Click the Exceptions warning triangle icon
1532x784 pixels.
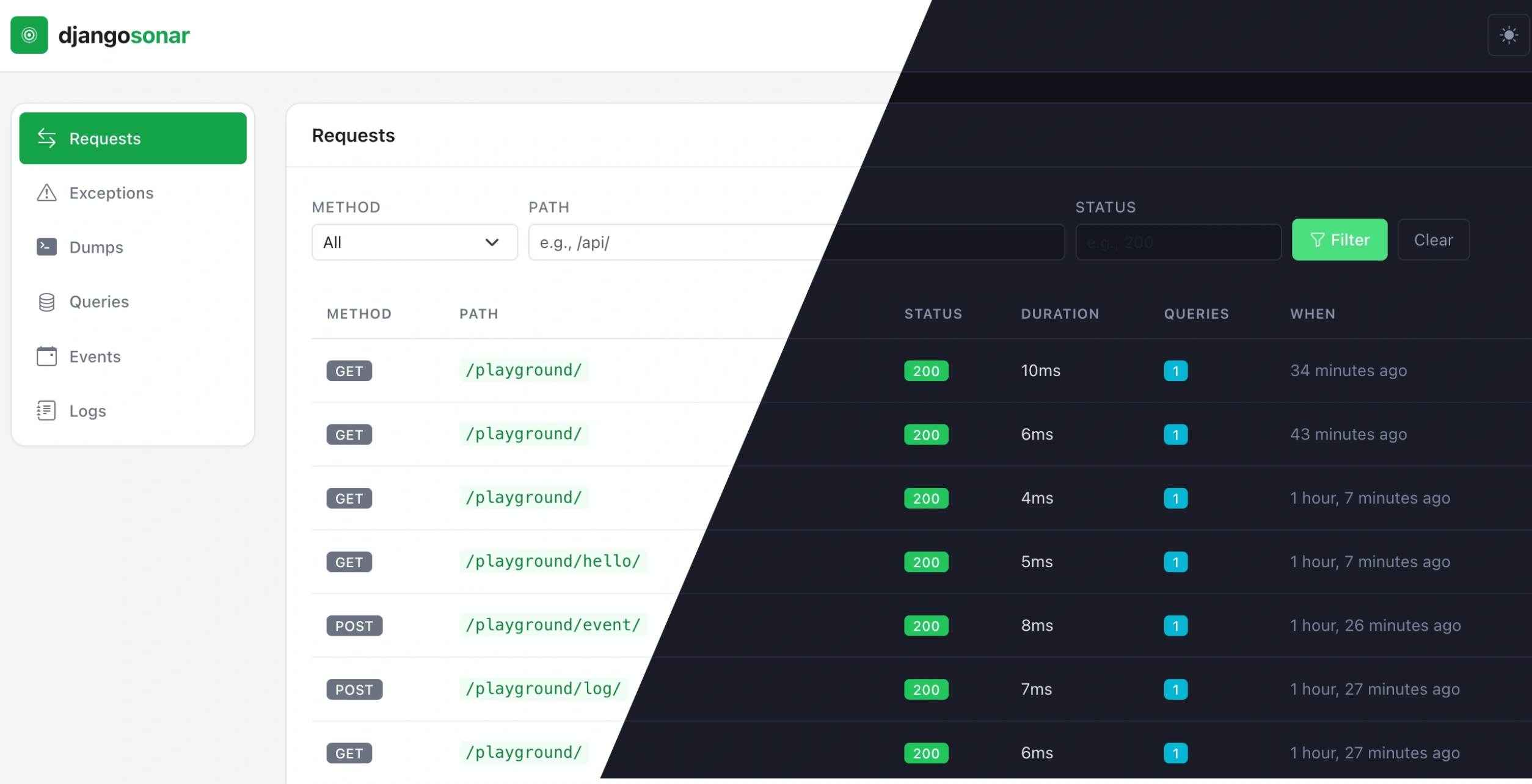pos(46,193)
